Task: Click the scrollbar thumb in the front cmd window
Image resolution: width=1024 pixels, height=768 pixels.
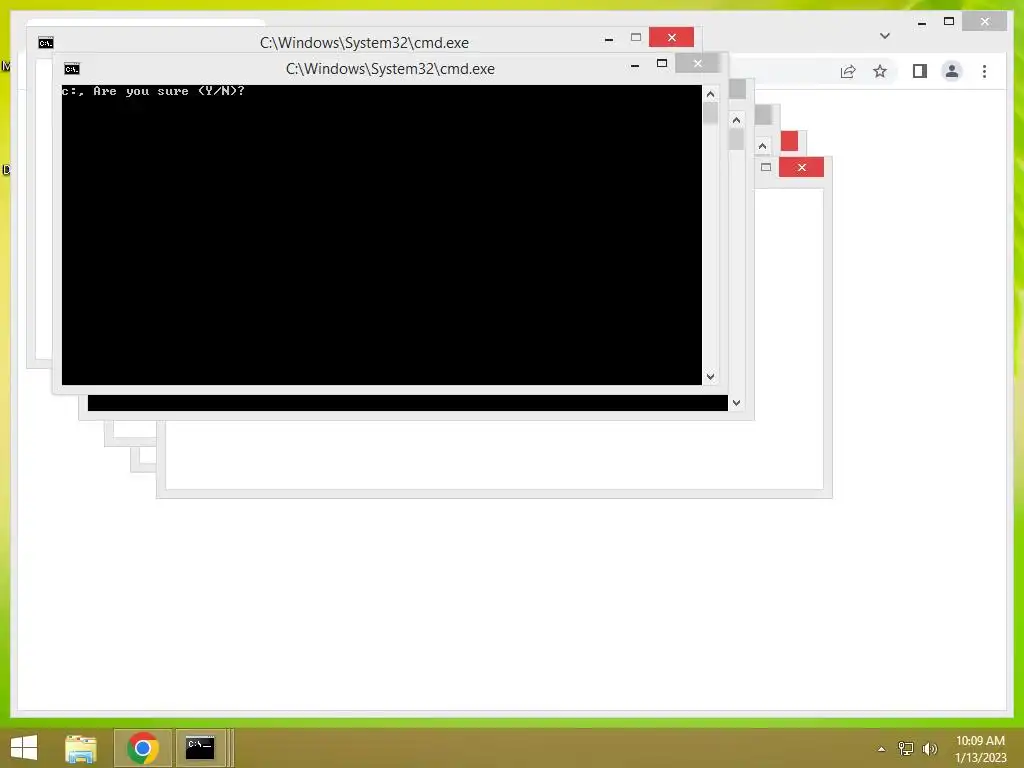Action: 711,114
